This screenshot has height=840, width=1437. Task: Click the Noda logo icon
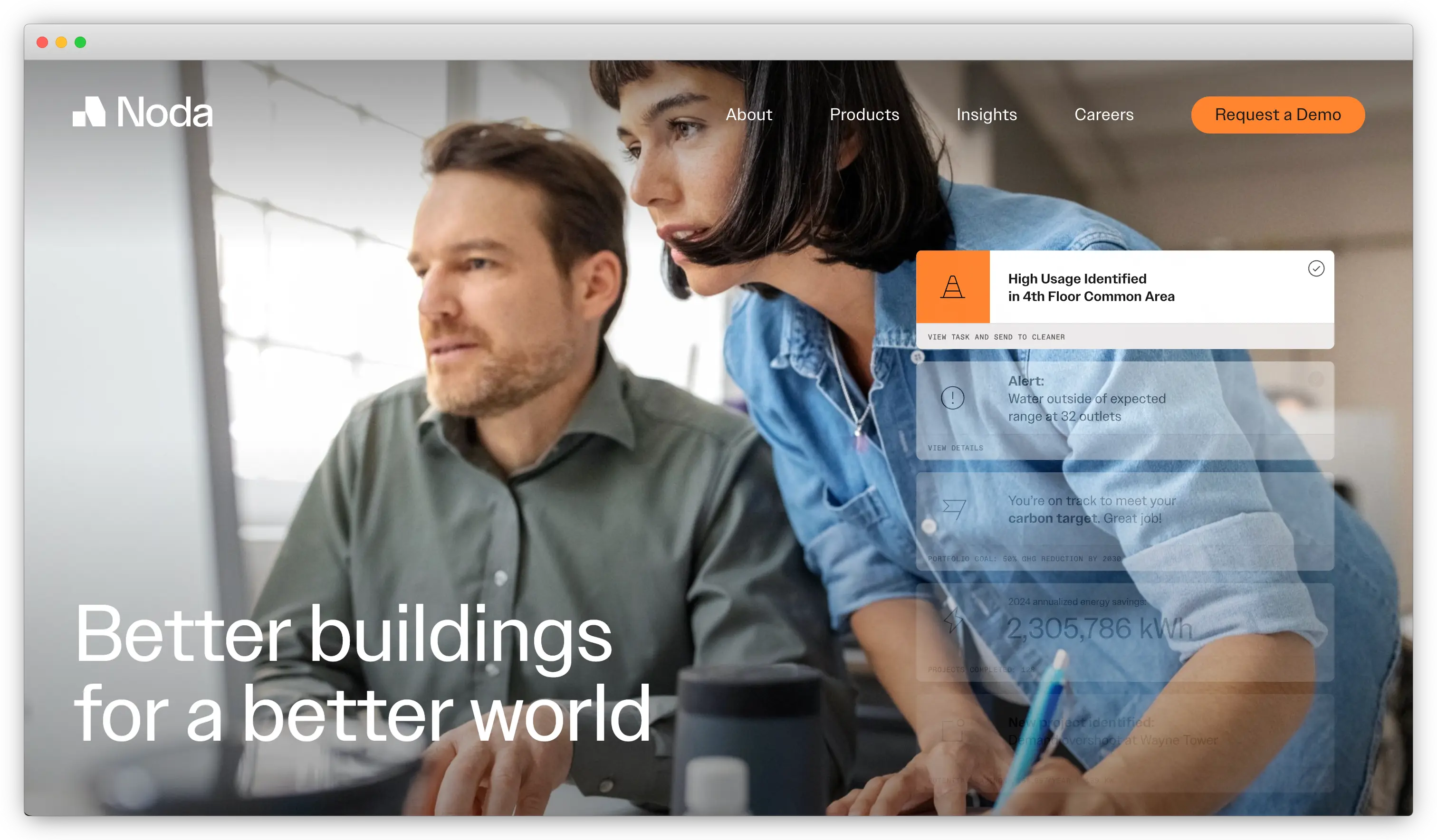(x=89, y=112)
